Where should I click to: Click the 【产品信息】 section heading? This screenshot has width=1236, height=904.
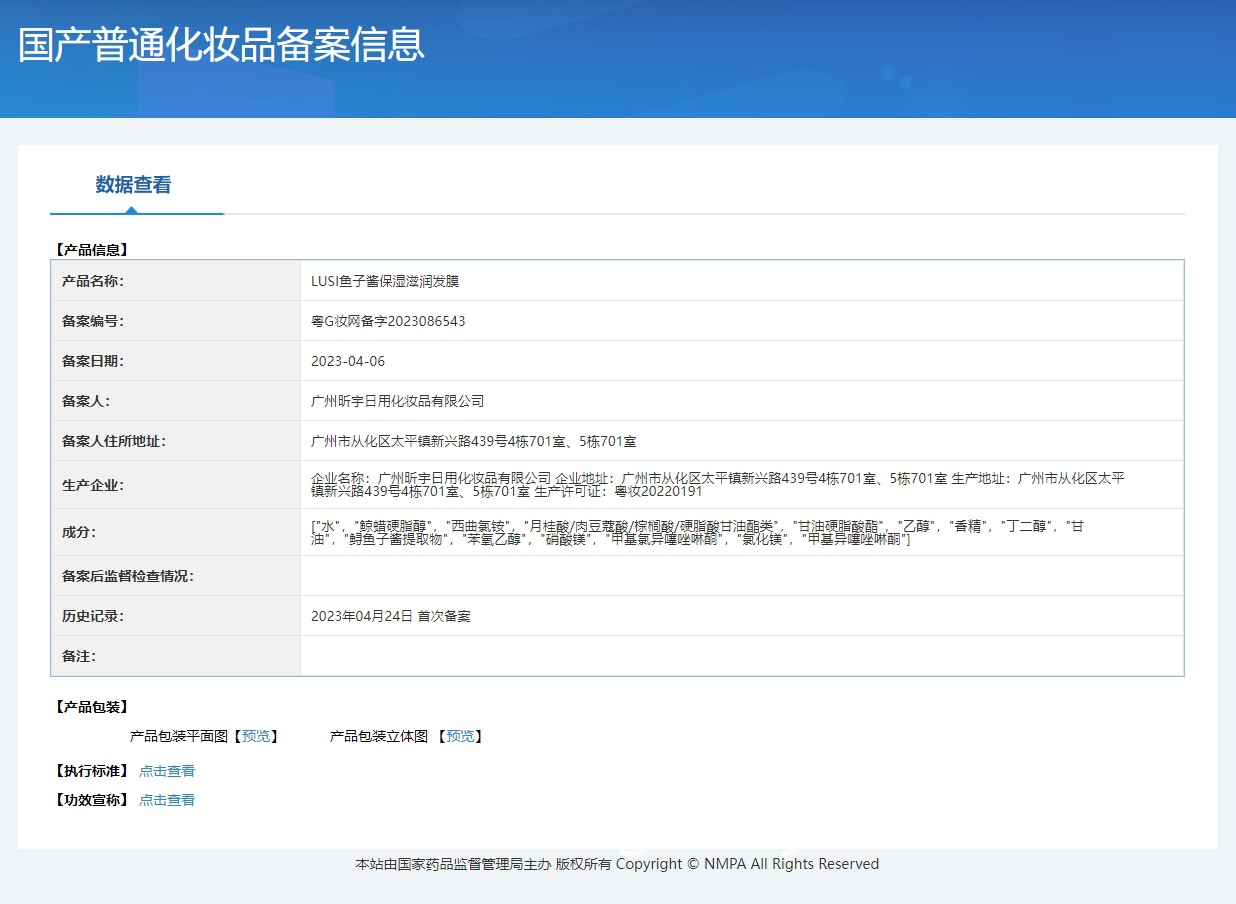[90, 249]
